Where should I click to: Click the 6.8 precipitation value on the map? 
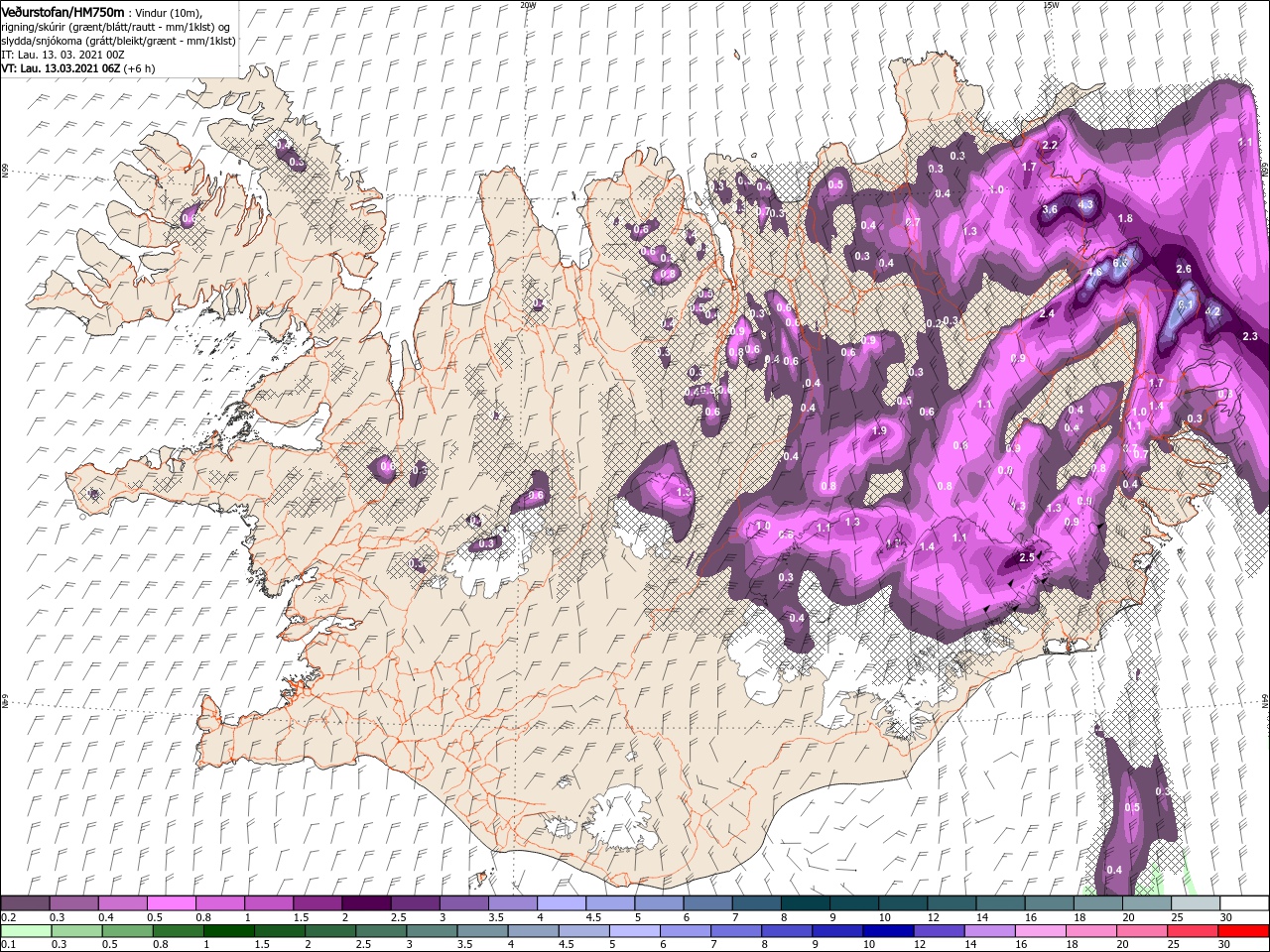pos(1121,263)
